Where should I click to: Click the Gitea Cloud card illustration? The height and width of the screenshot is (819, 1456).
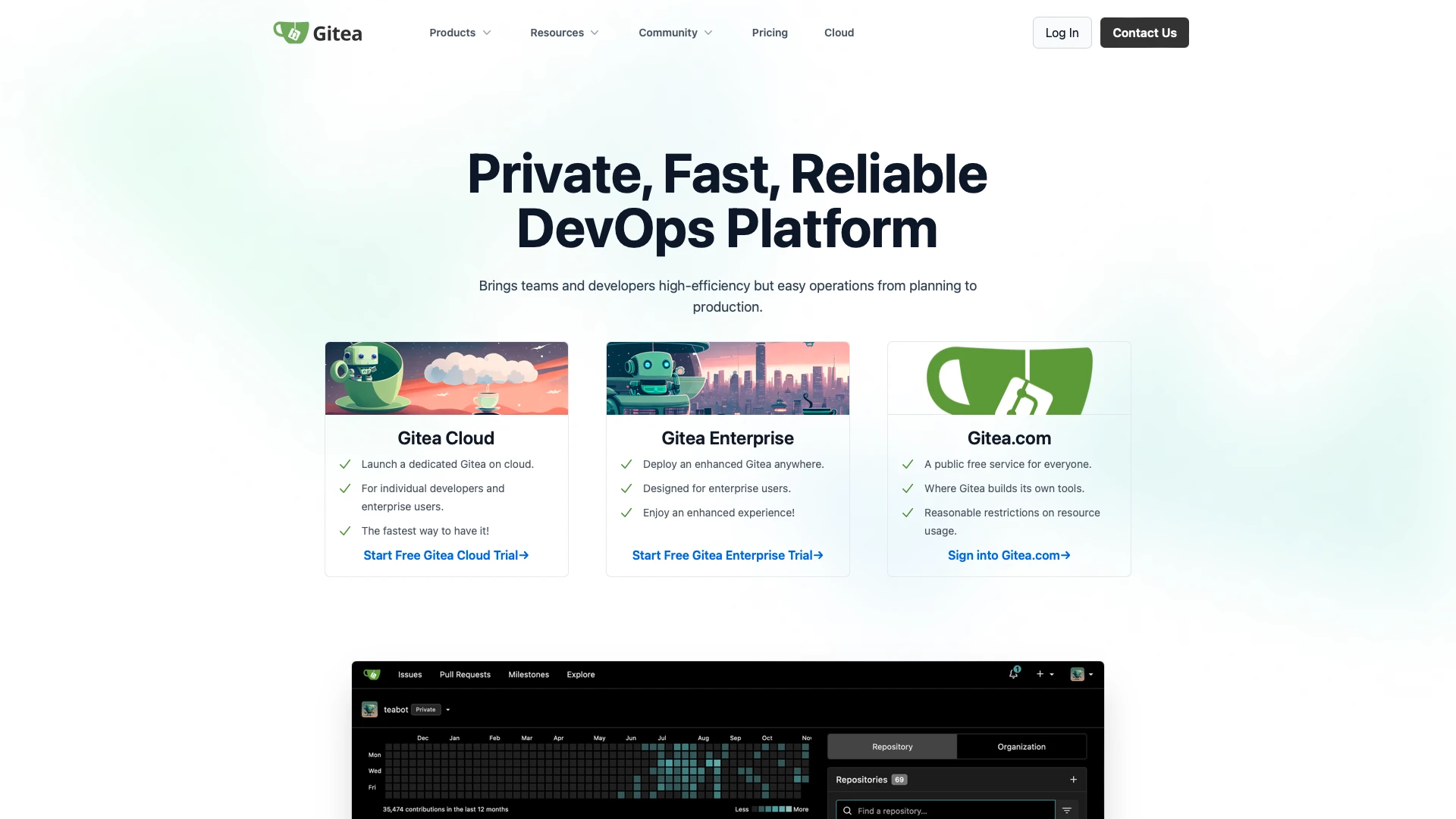click(x=447, y=378)
